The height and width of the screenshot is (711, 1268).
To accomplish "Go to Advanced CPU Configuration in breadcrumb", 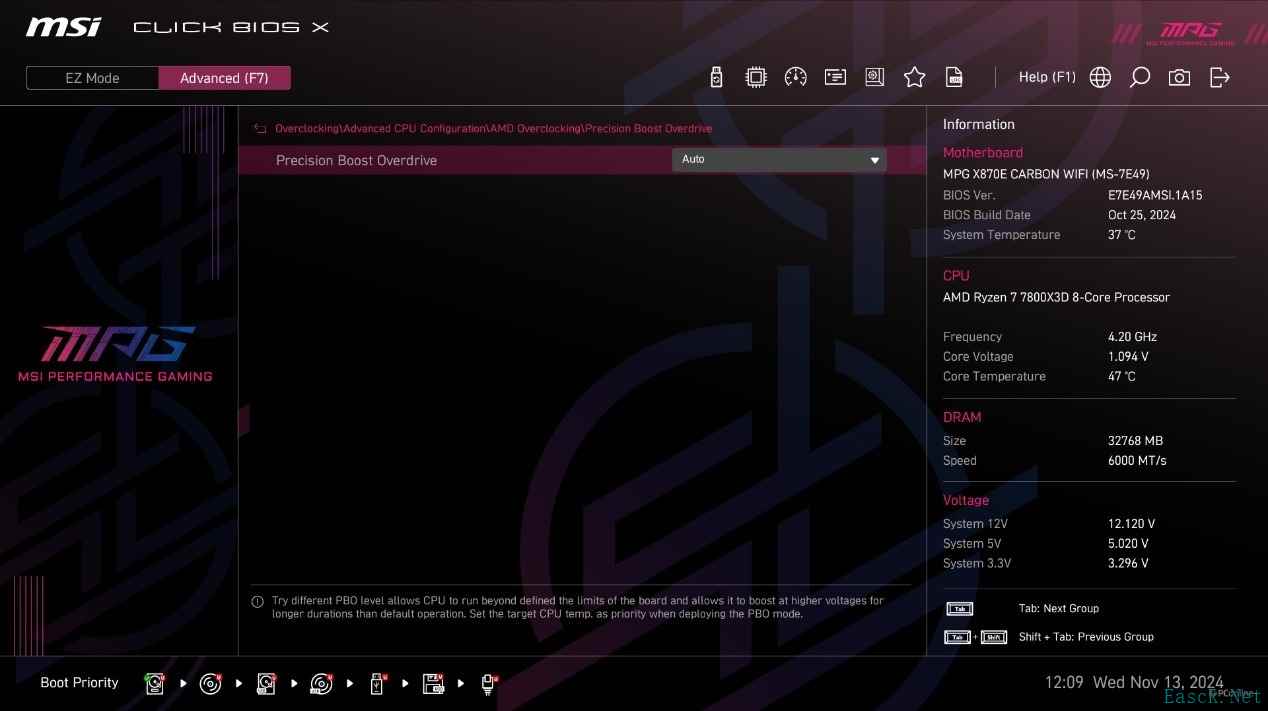I will [415, 129].
